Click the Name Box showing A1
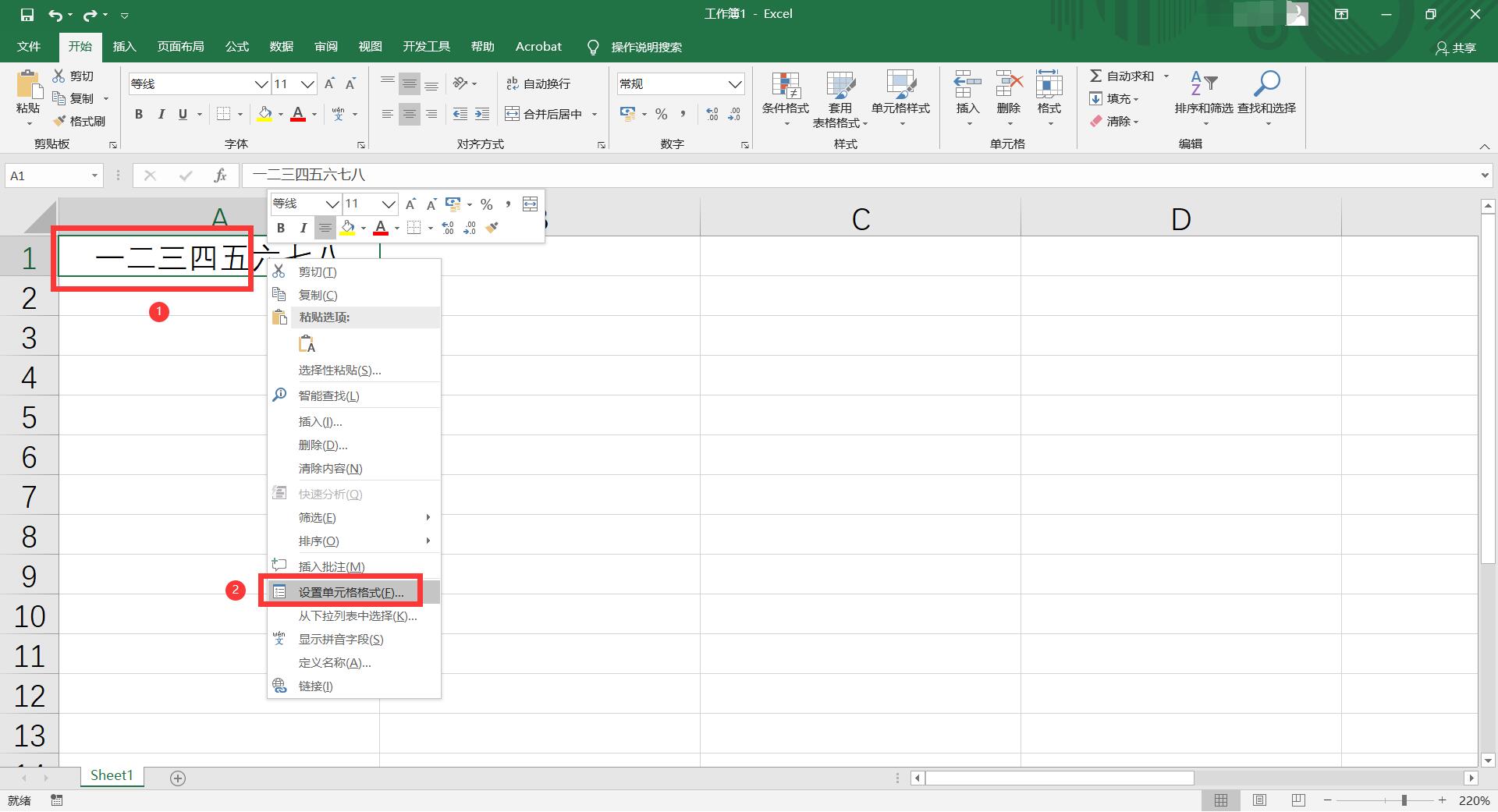The height and width of the screenshot is (812, 1498). point(55,176)
